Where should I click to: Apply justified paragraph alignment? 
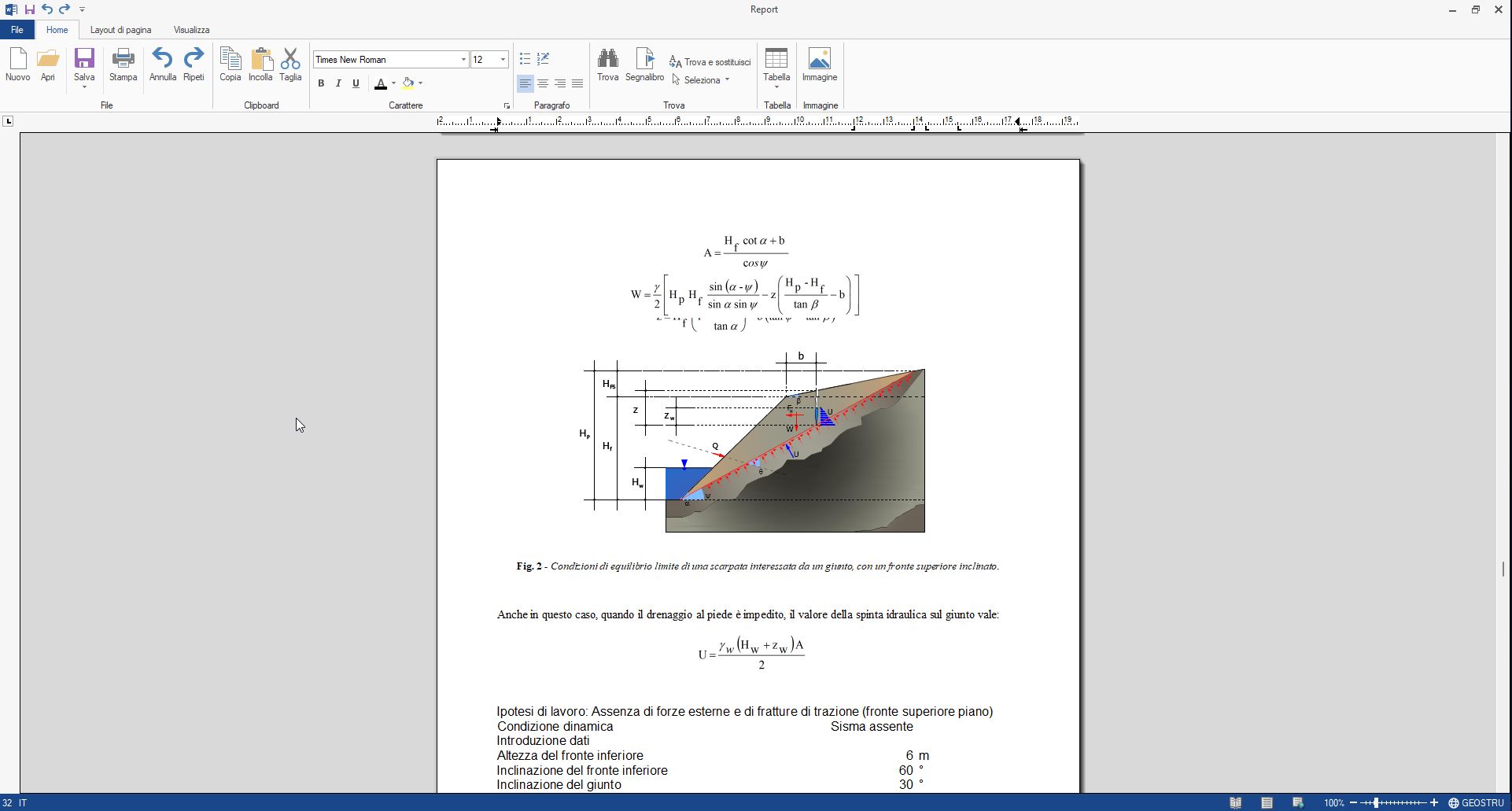coord(577,83)
